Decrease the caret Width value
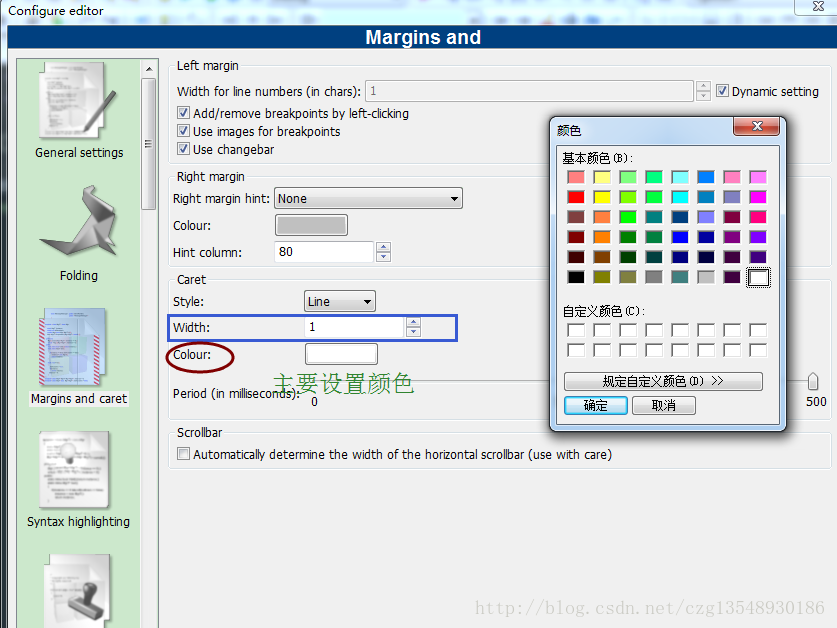 413,332
